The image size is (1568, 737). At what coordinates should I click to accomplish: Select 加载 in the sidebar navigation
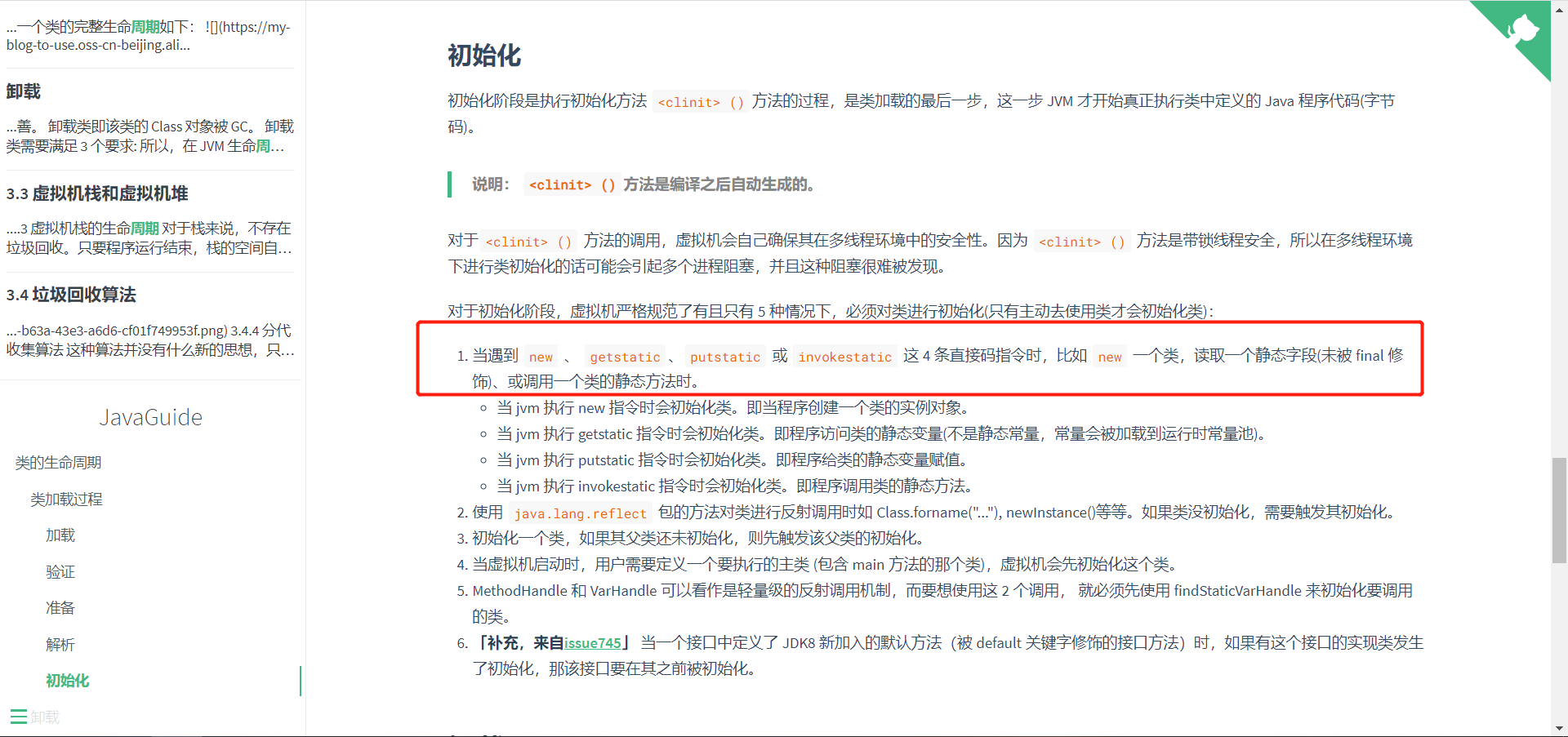(x=61, y=535)
